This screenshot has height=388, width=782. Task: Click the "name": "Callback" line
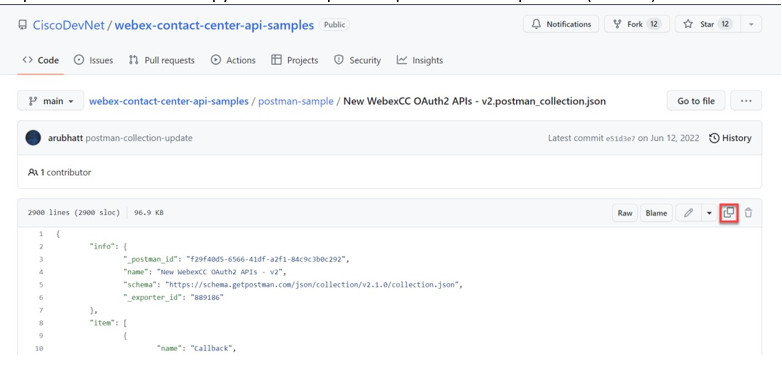(196, 348)
